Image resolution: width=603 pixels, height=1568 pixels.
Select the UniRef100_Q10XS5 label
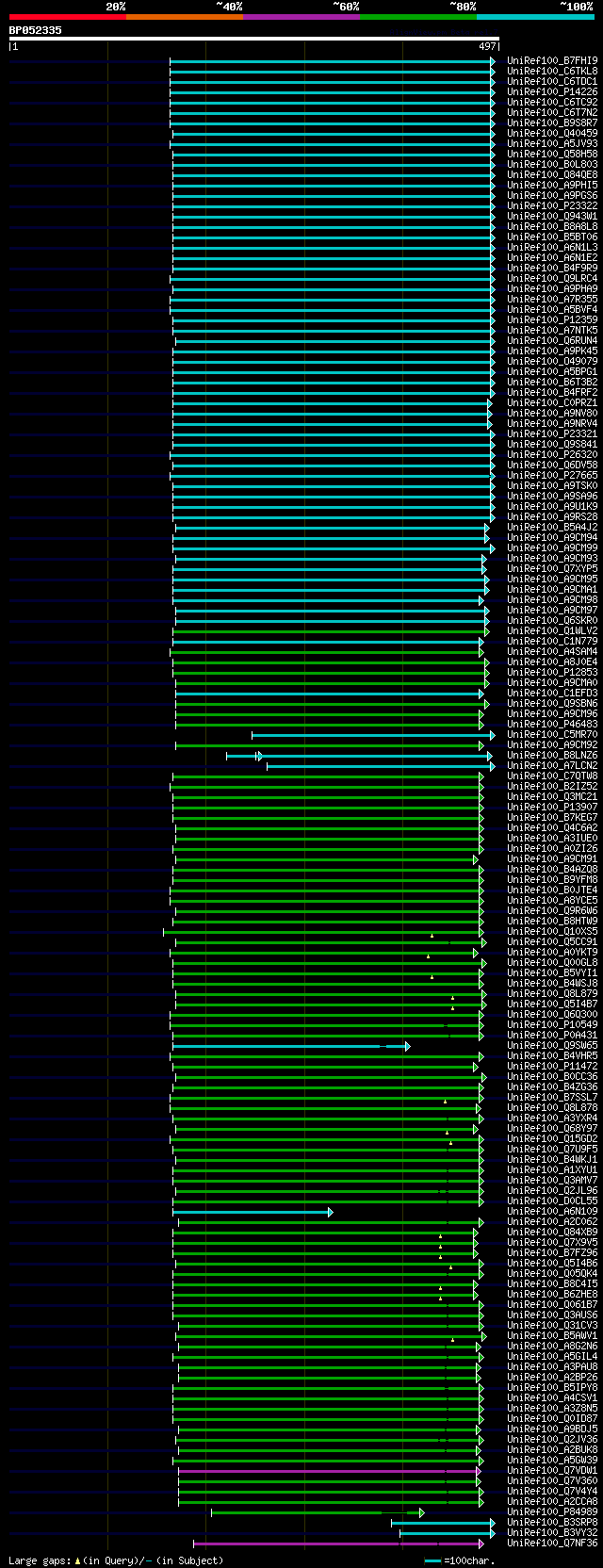(552, 931)
